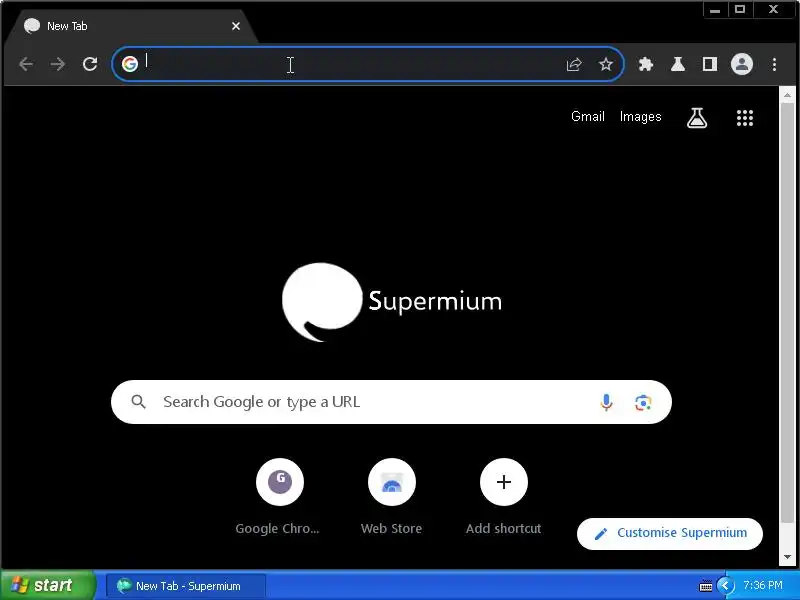The height and width of the screenshot is (600, 800).
Task: Bookmark this tab with the star icon
Action: pos(606,64)
